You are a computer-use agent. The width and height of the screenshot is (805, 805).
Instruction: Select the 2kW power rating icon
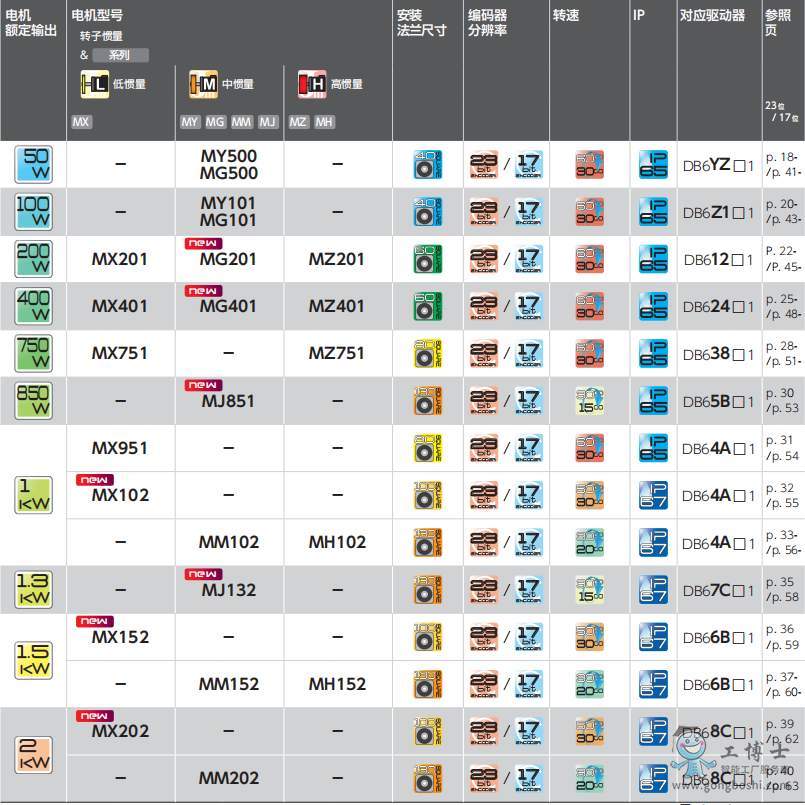(34, 755)
